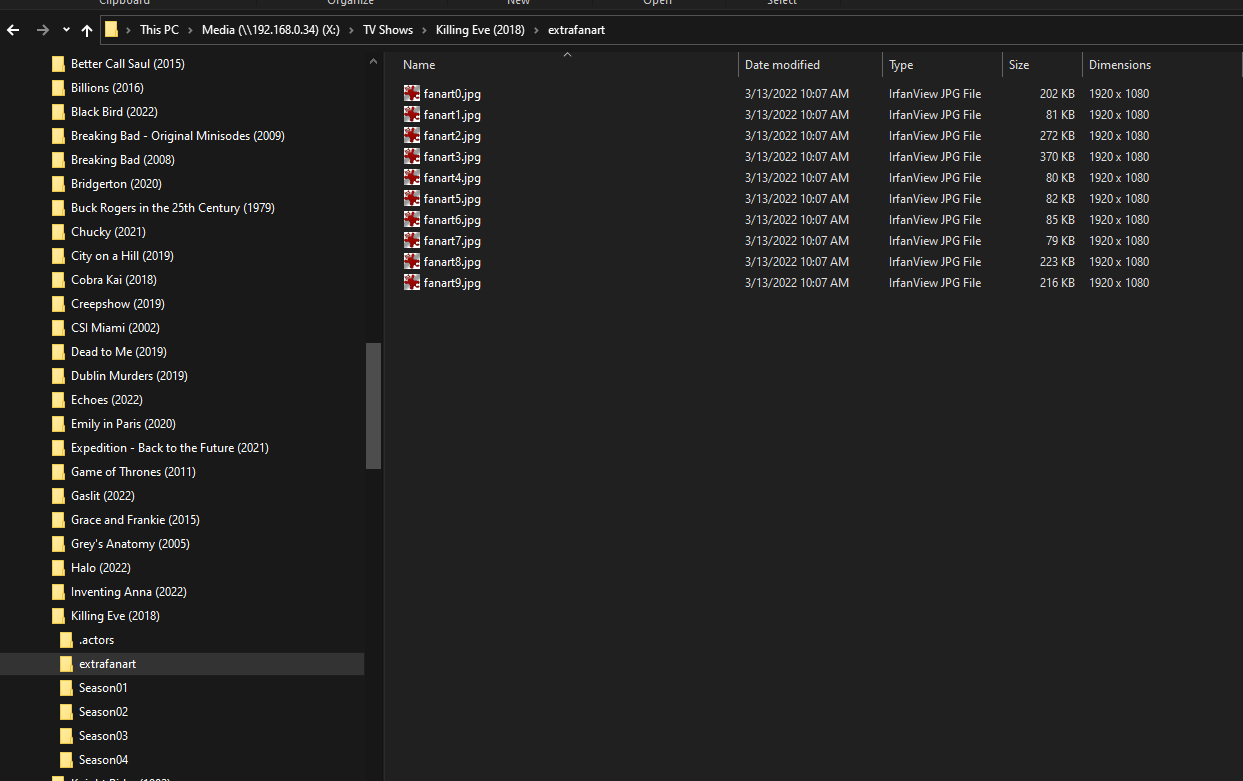Click the extrafanart breadcrumb segment
Screen dimensions: 1243x781
click(576, 30)
